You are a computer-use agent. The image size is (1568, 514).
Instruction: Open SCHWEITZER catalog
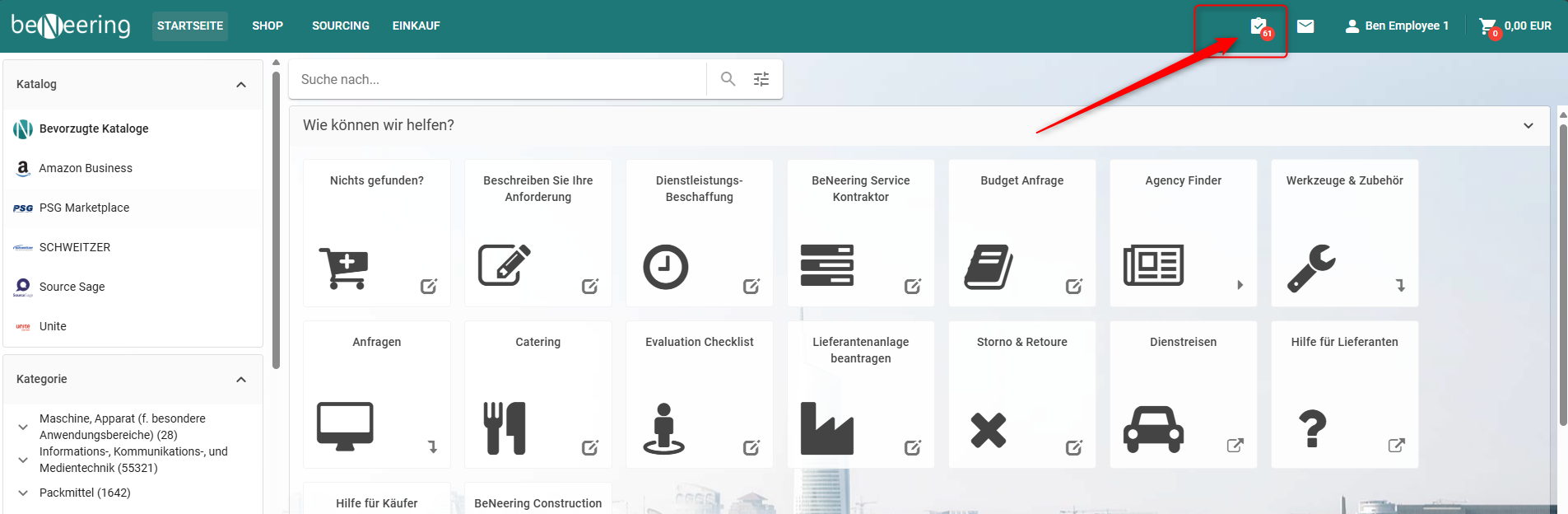133,247
